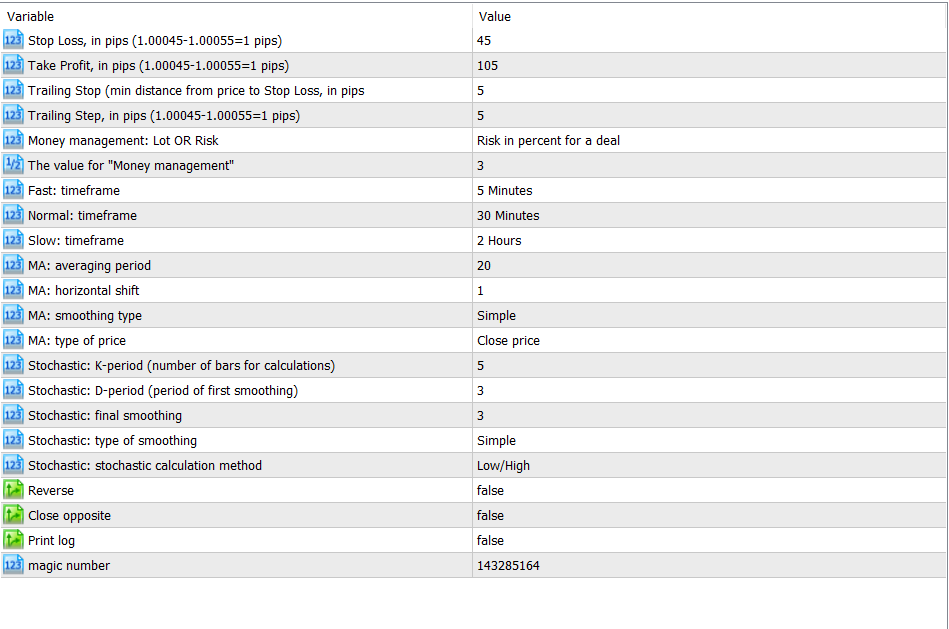Toggle the Reverse value set to false

(x=490, y=490)
